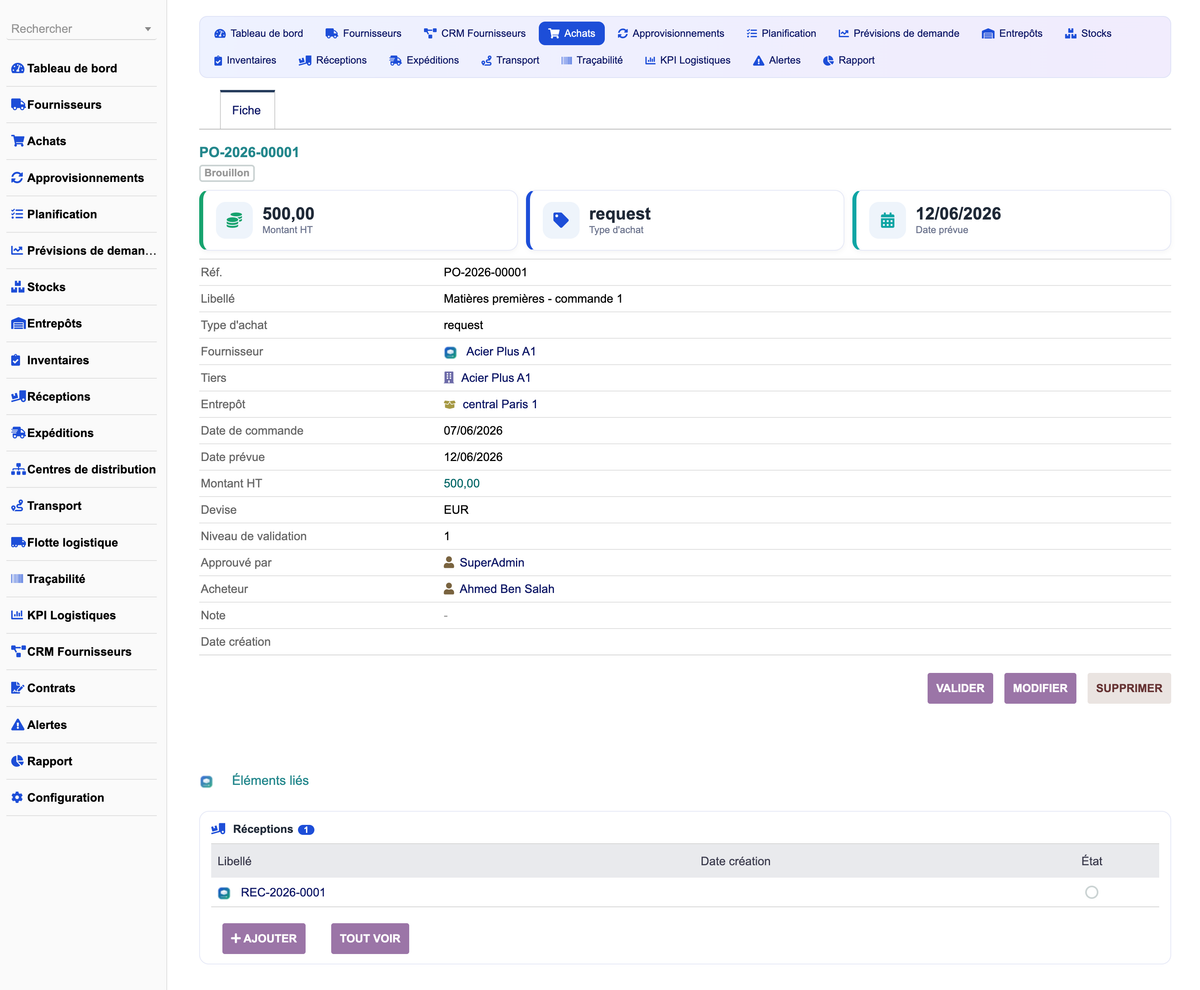Click the SUPPRIMER button
This screenshot has height=990, width=1200.
point(1129,688)
